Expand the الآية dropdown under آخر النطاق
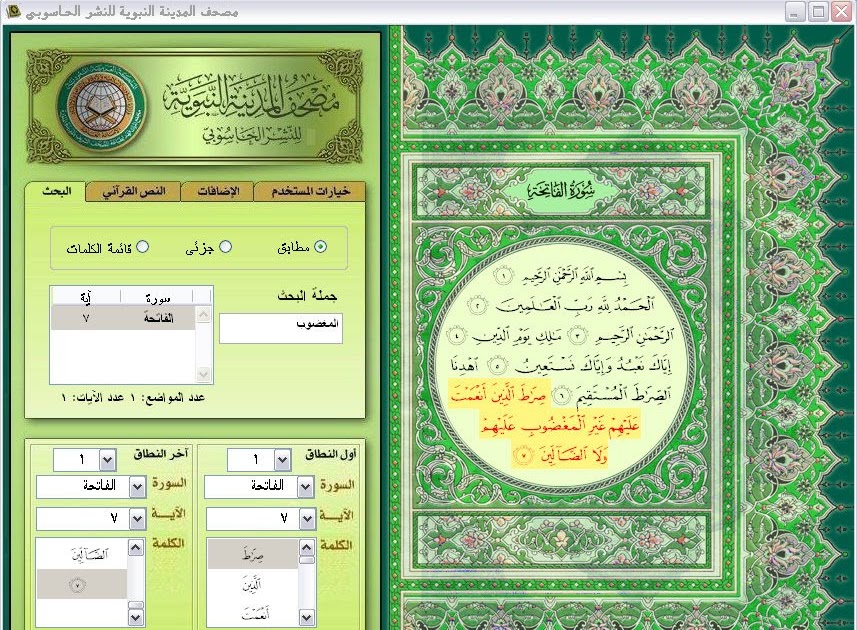The image size is (857, 630). [x=137, y=519]
